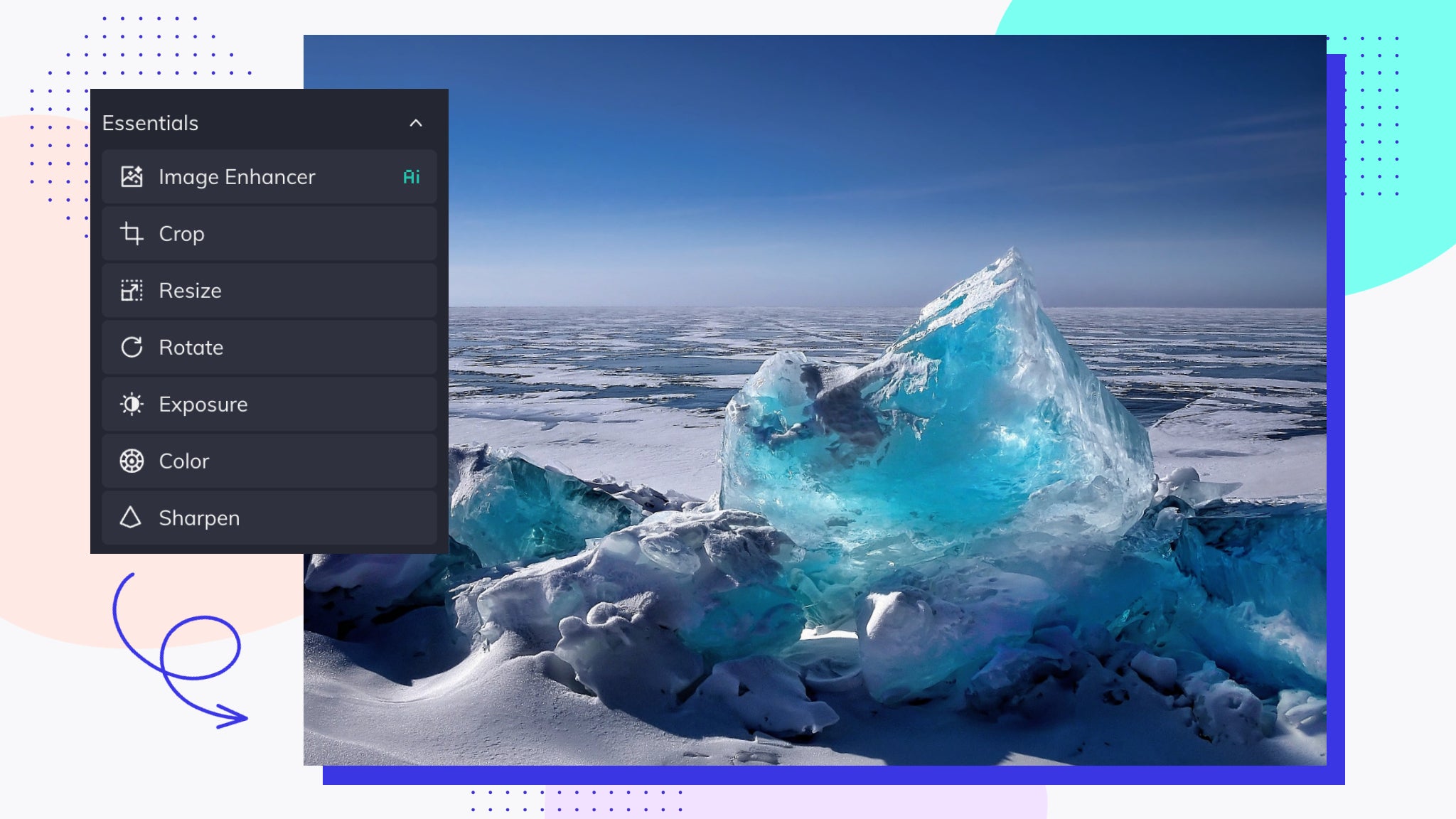
Task: Click the Color wheel icon
Action: click(x=132, y=461)
